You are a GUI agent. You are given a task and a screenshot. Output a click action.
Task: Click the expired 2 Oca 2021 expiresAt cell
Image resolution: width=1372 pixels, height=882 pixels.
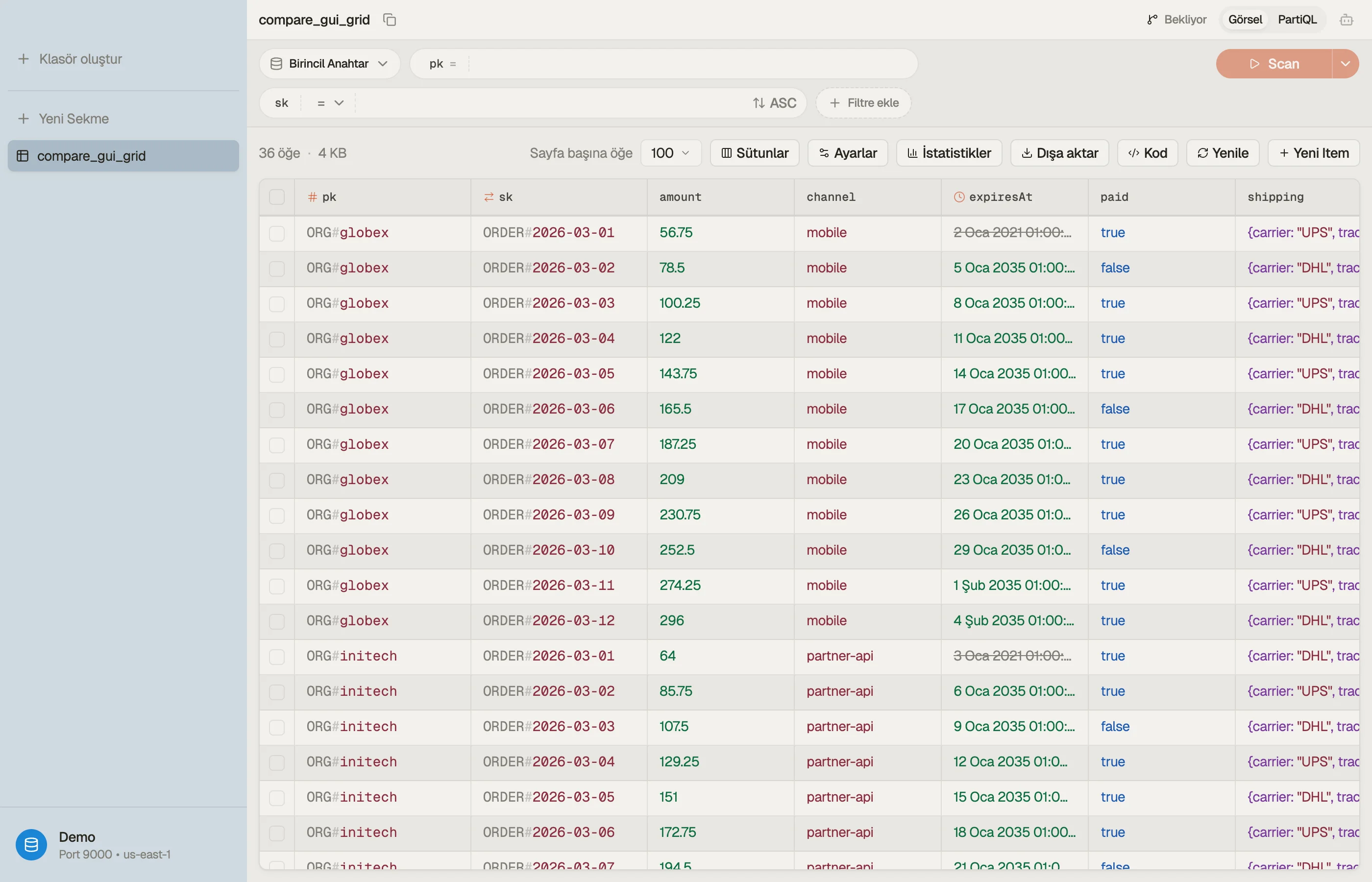[x=1014, y=233]
